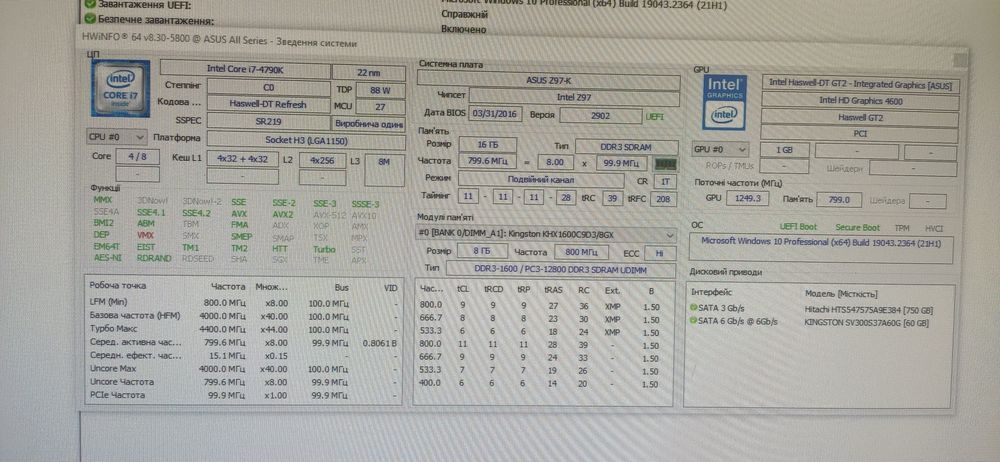Click green check icon beside Безпечне завантаження

coord(90,19)
